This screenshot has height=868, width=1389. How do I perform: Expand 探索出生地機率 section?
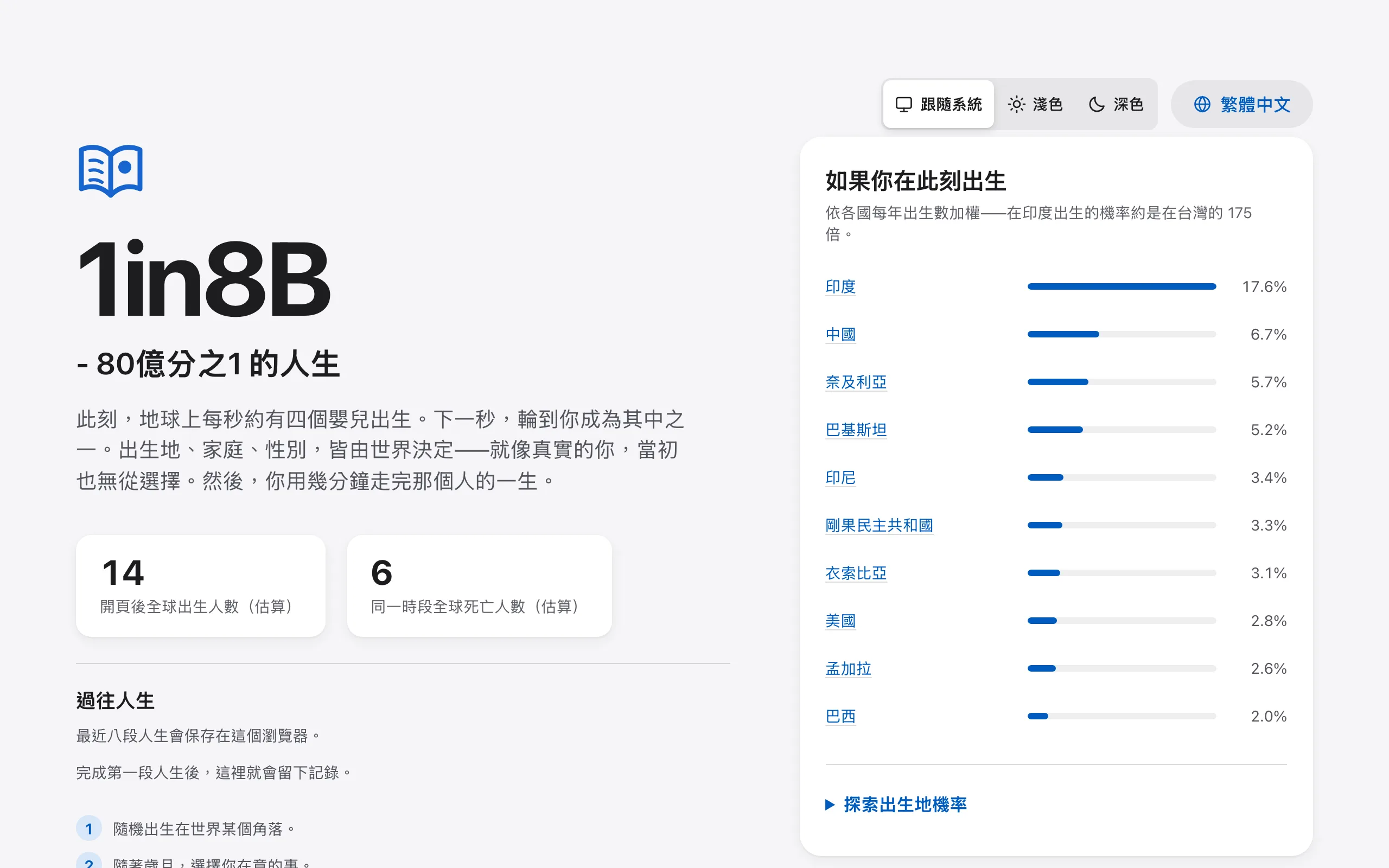896,805
